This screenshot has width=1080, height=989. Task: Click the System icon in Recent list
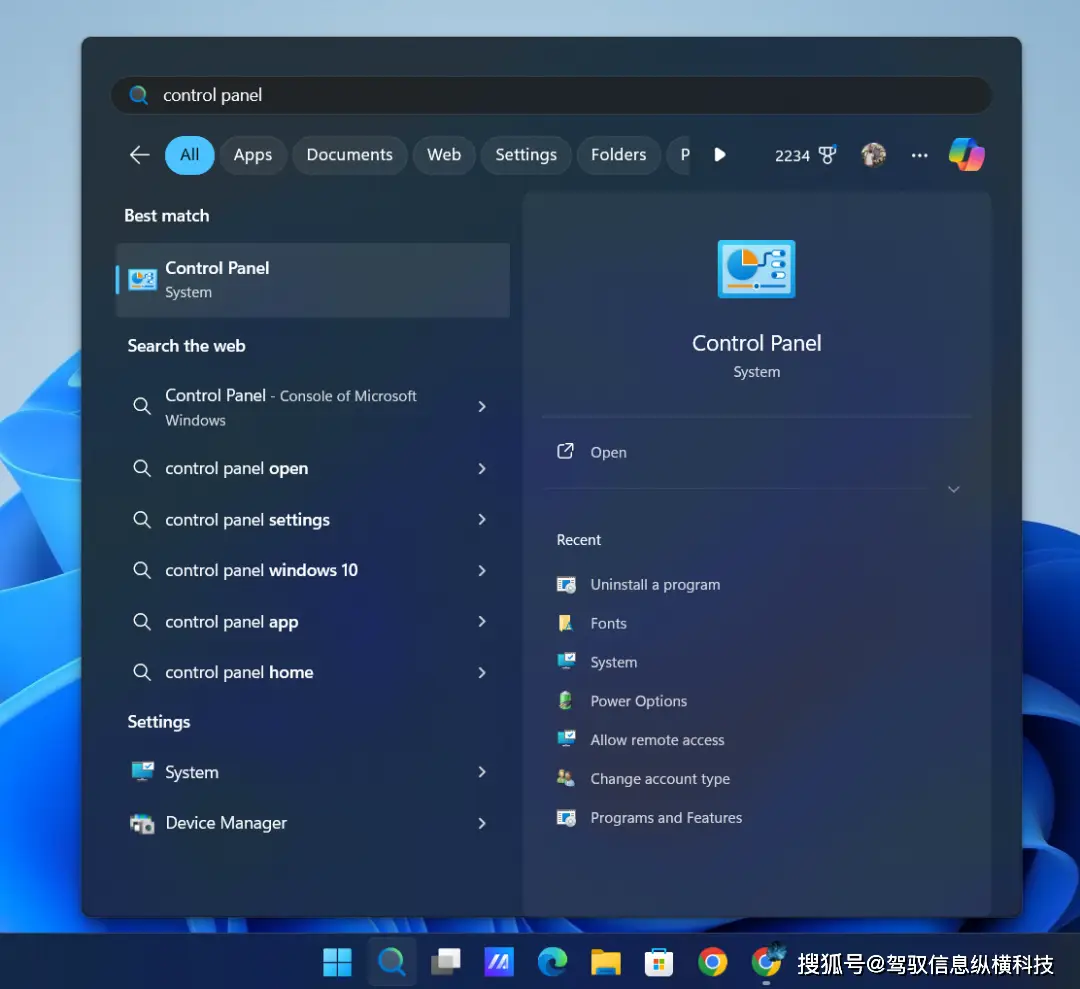click(x=565, y=662)
